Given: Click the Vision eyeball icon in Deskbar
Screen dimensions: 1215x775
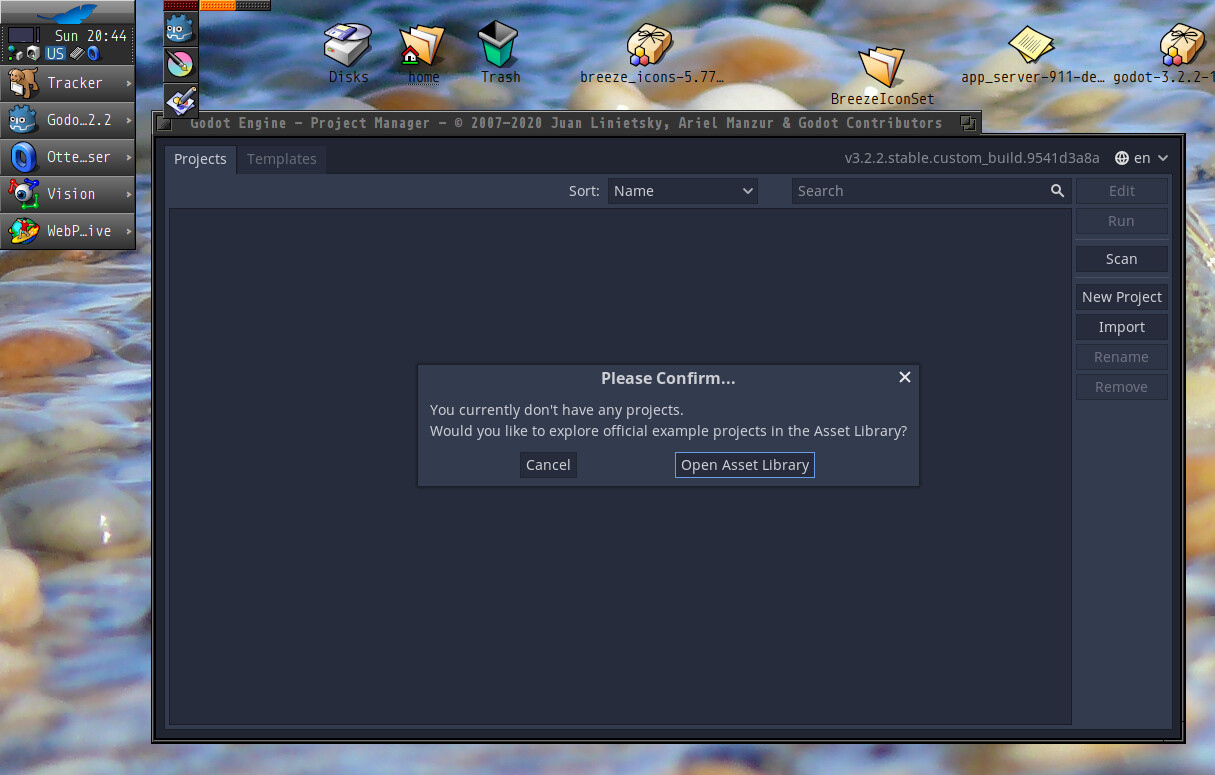Looking at the screenshot, I should click(23, 194).
